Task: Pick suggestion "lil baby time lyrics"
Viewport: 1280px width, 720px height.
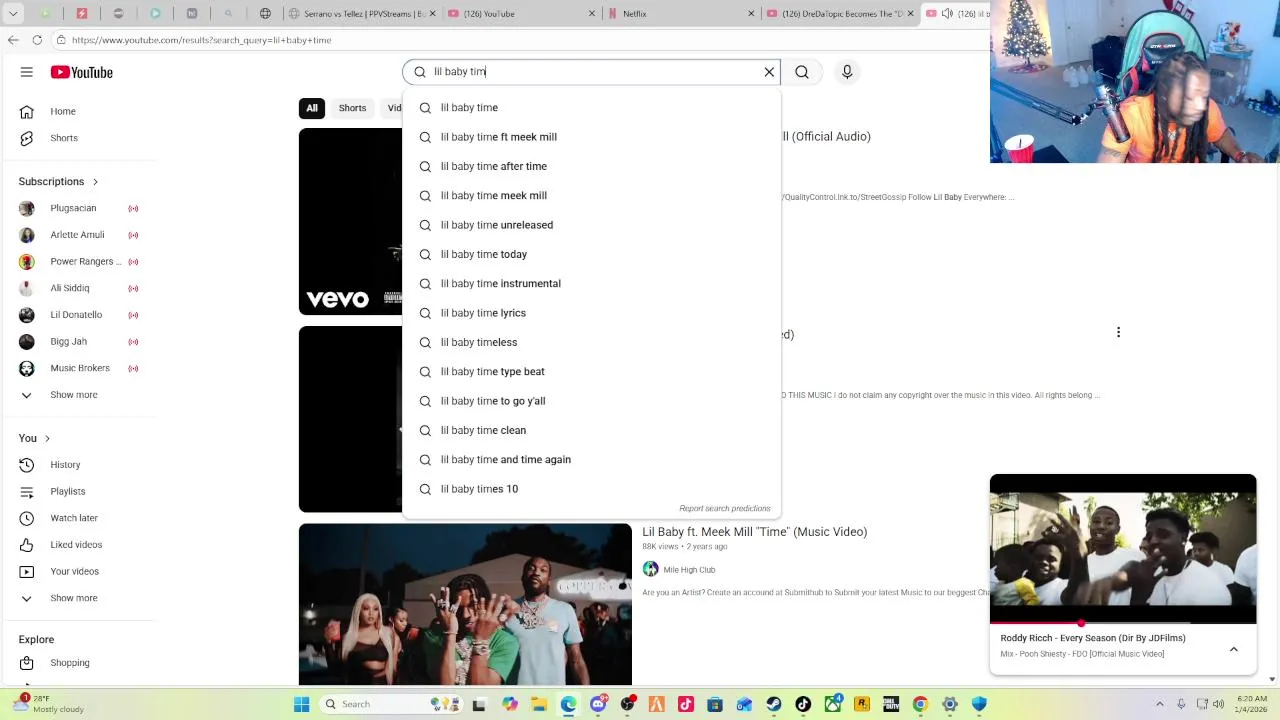Action: pyautogui.click(x=591, y=313)
